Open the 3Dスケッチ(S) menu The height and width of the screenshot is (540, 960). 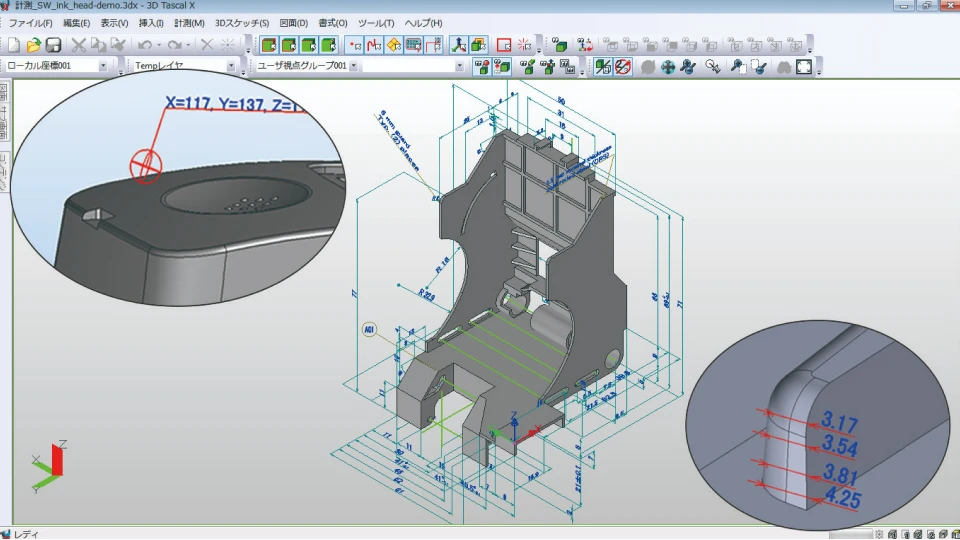242,22
